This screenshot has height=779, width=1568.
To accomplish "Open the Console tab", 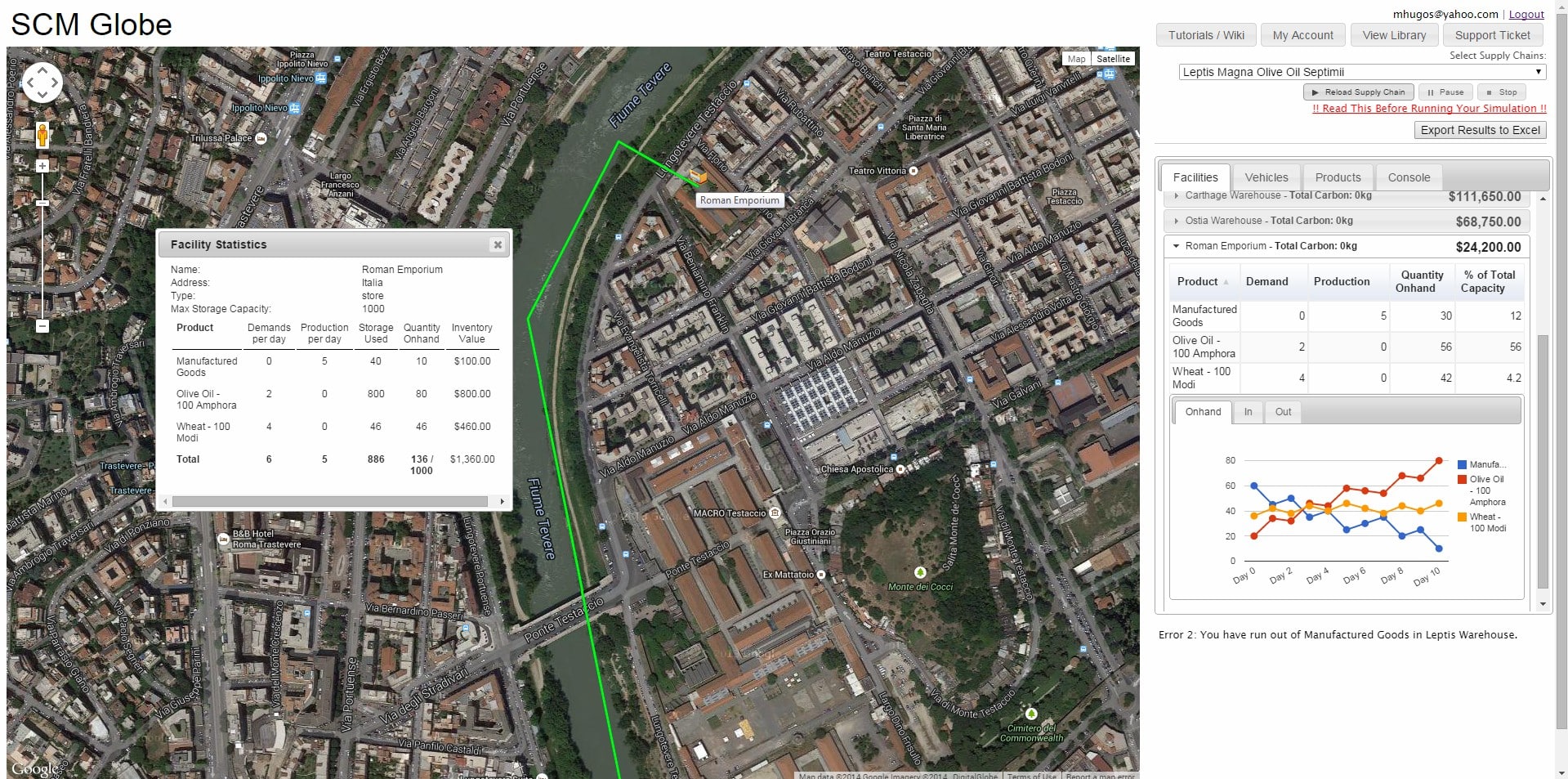I will click(1409, 177).
